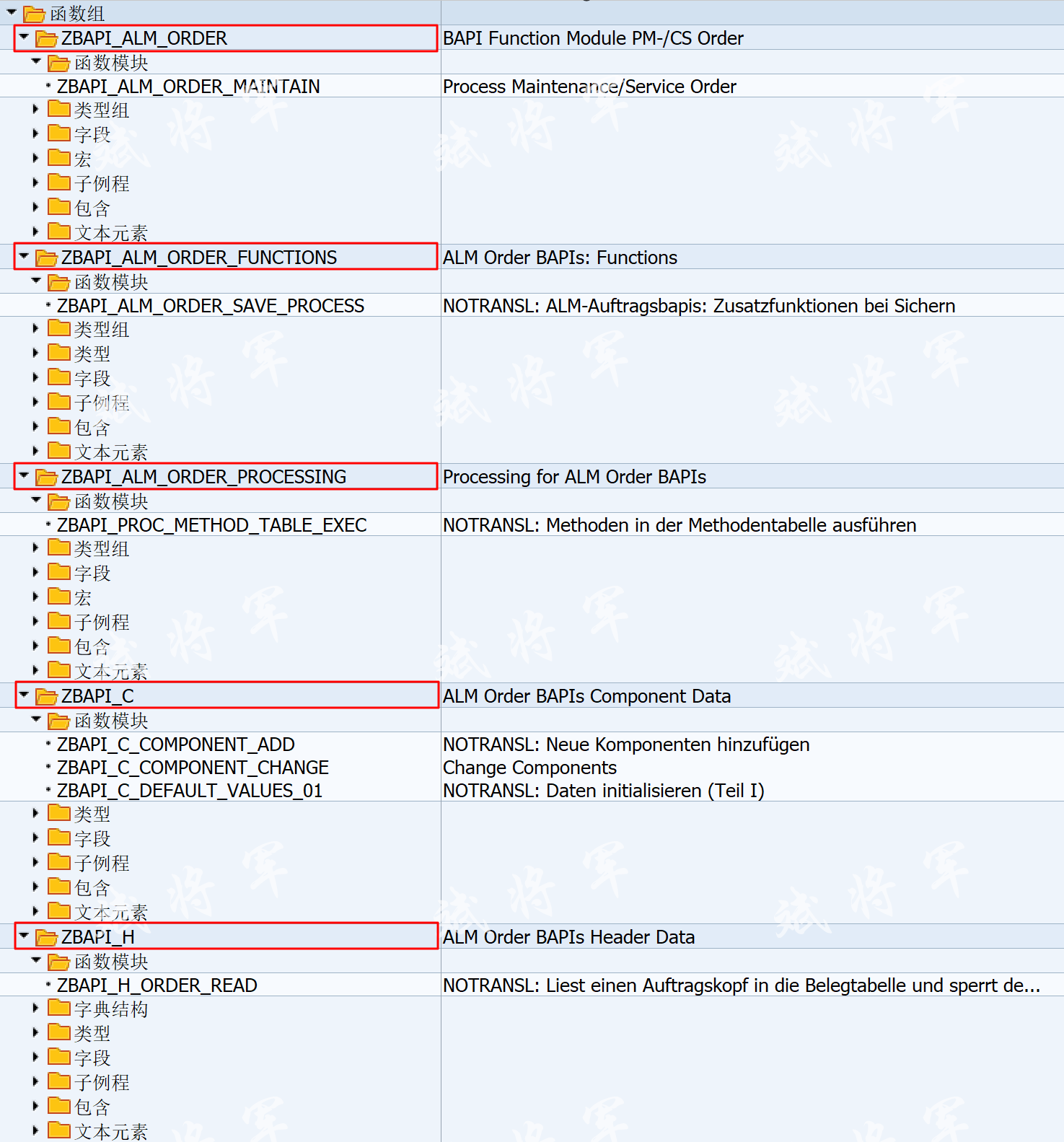Click the ZBAPI_ALM_ORDER_FUNCTIONS folder icon
The height and width of the screenshot is (1142, 1064).
coord(46,258)
